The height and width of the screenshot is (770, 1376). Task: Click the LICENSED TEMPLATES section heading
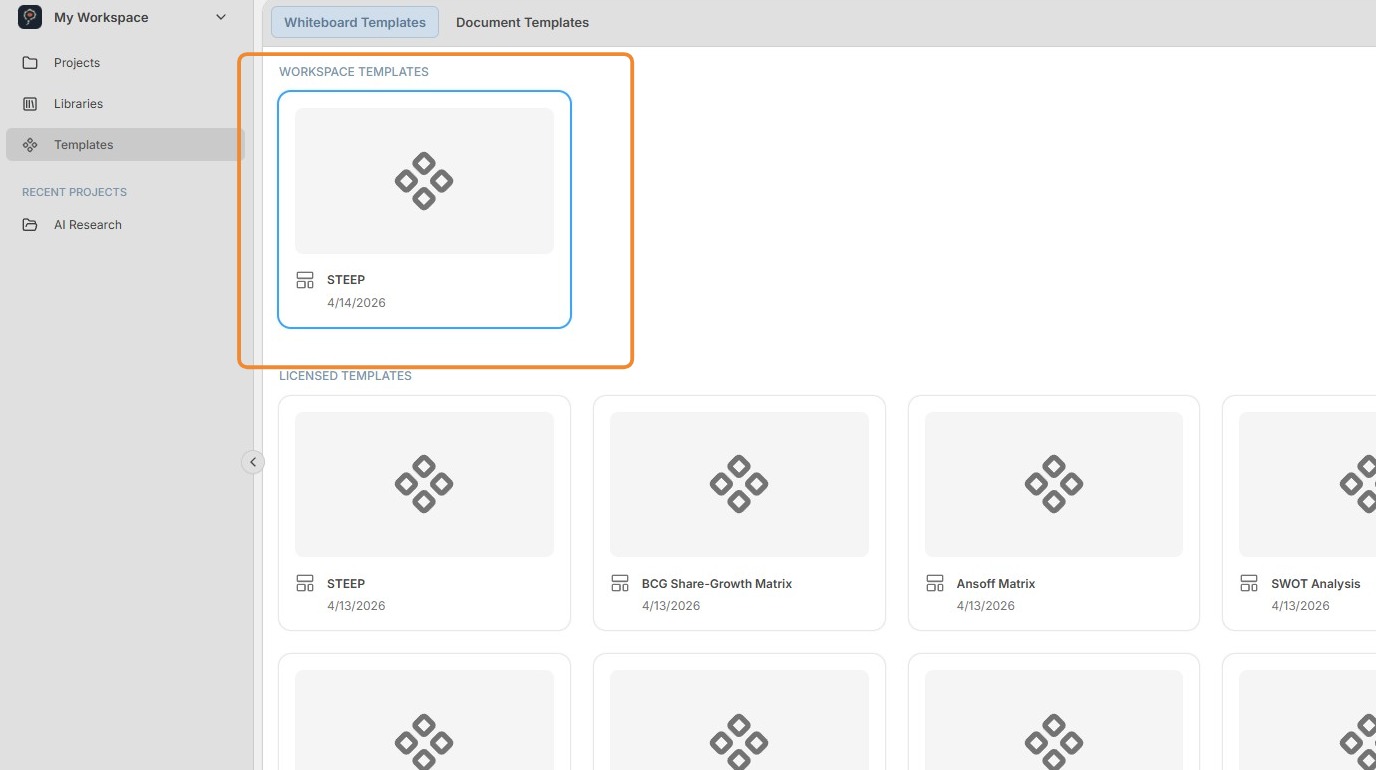pyautogui.click(x=345, y=376)
